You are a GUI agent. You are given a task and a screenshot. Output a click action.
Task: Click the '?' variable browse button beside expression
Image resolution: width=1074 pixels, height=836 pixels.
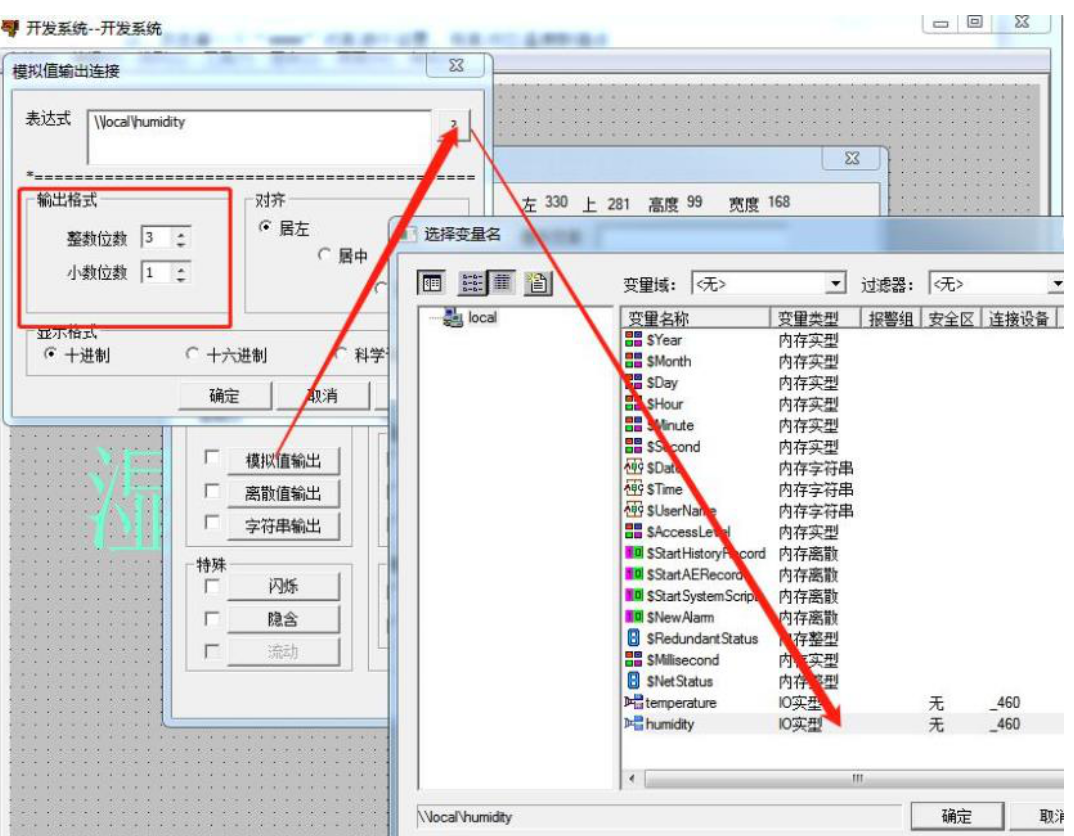point(453,125)
